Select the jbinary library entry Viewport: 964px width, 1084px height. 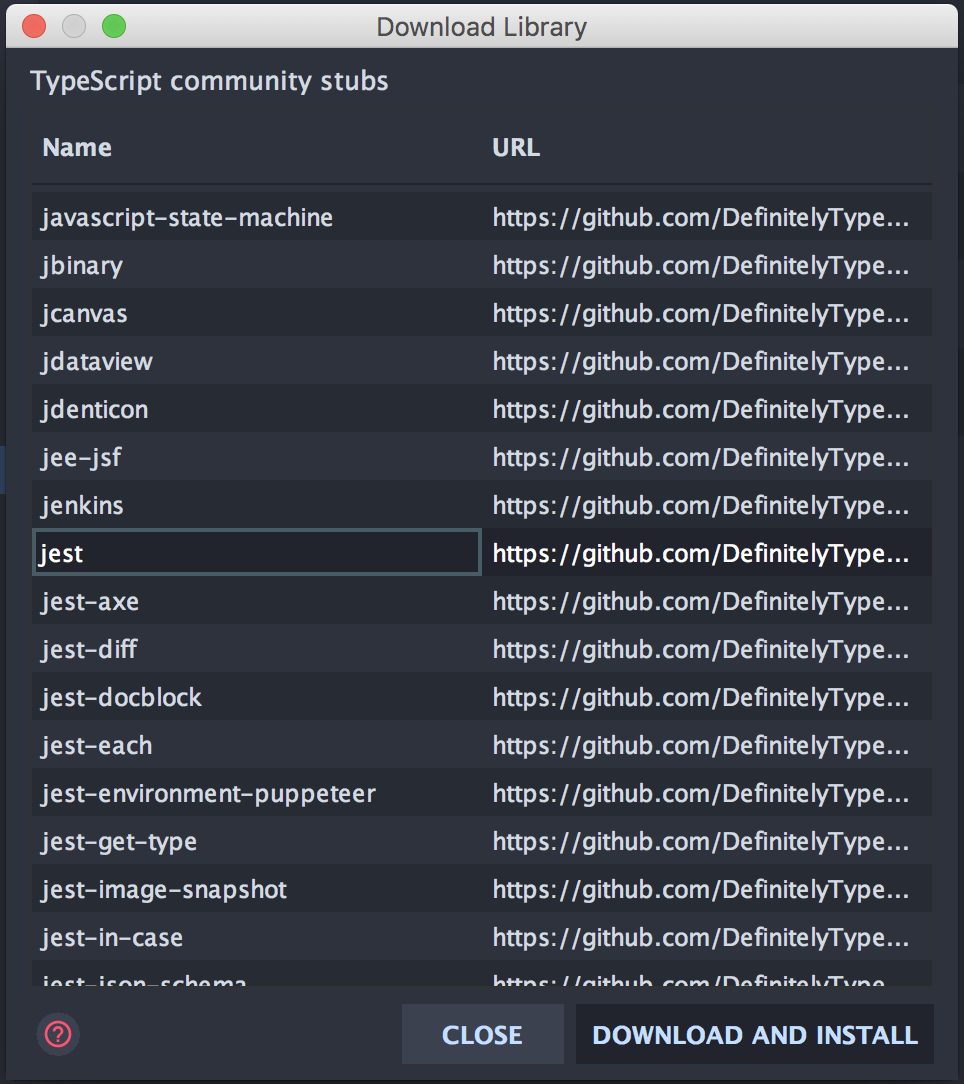(x=83, y=265)
